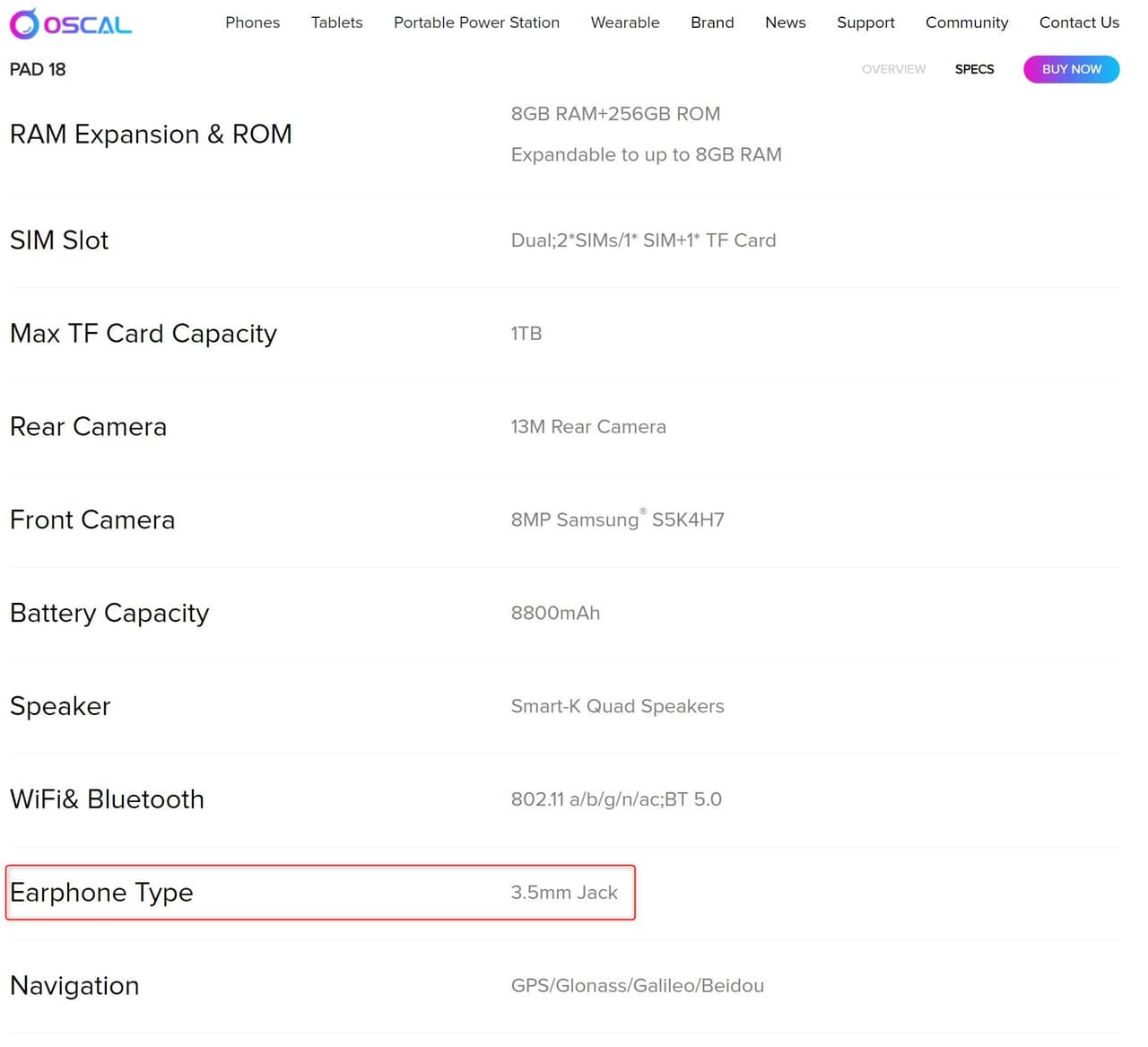This screenshot has width=1148, height=1047.
Task: Click the highlighted Earphone Type row
Action: (x=320, y=893)
